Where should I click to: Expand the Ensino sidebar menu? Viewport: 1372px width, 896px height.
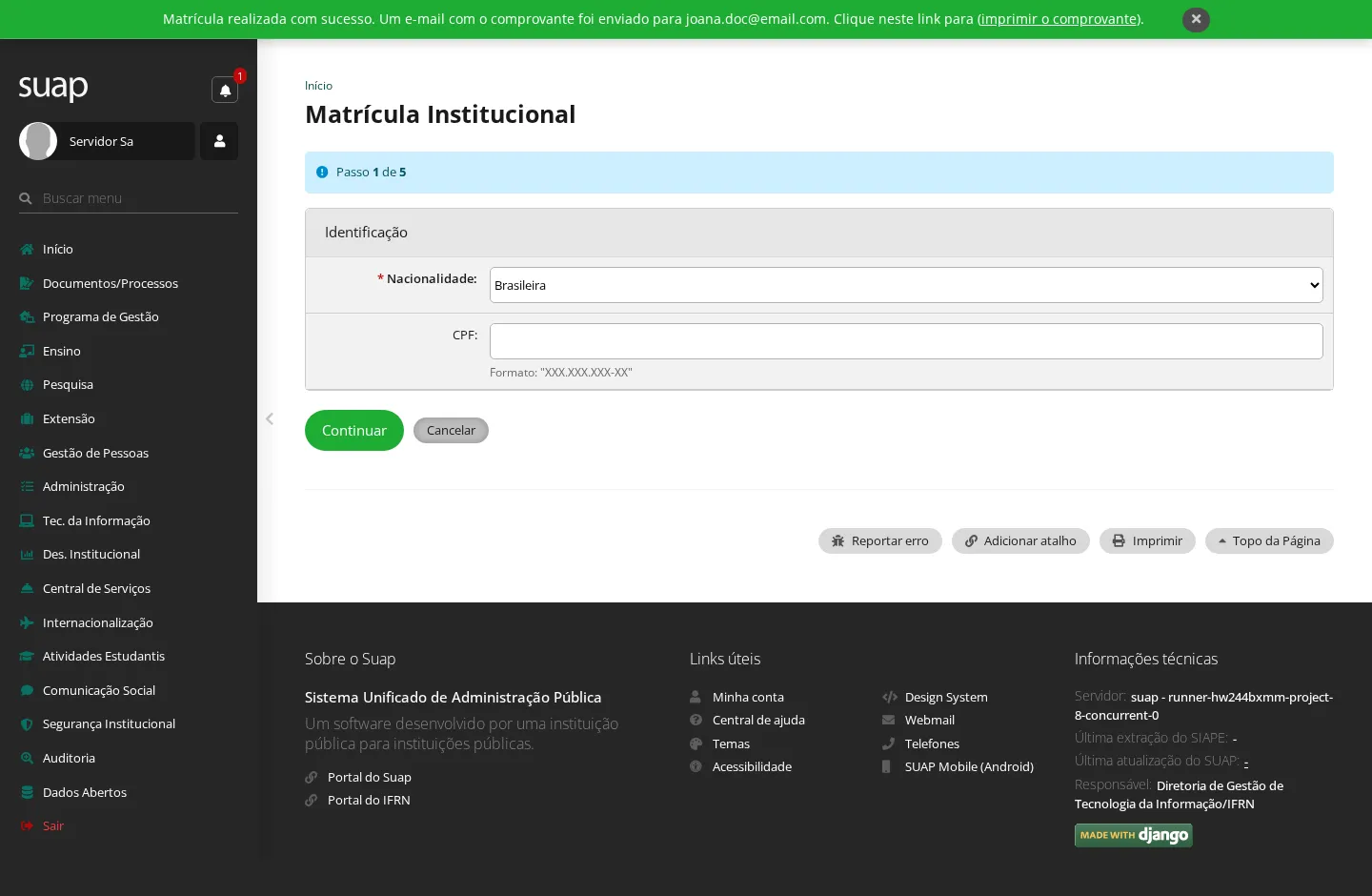pos(129,351)
